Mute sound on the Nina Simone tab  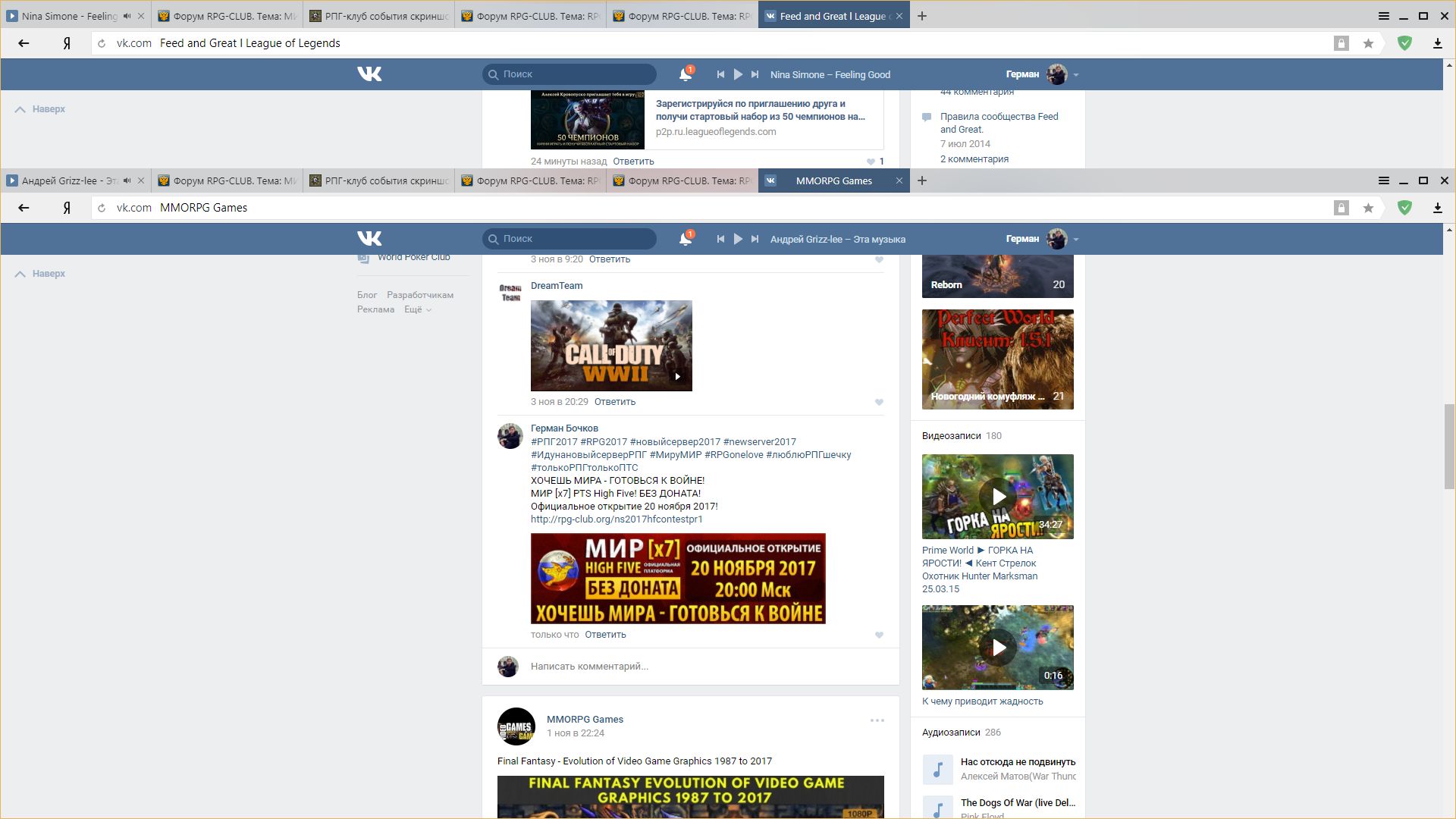pos(127,16)
